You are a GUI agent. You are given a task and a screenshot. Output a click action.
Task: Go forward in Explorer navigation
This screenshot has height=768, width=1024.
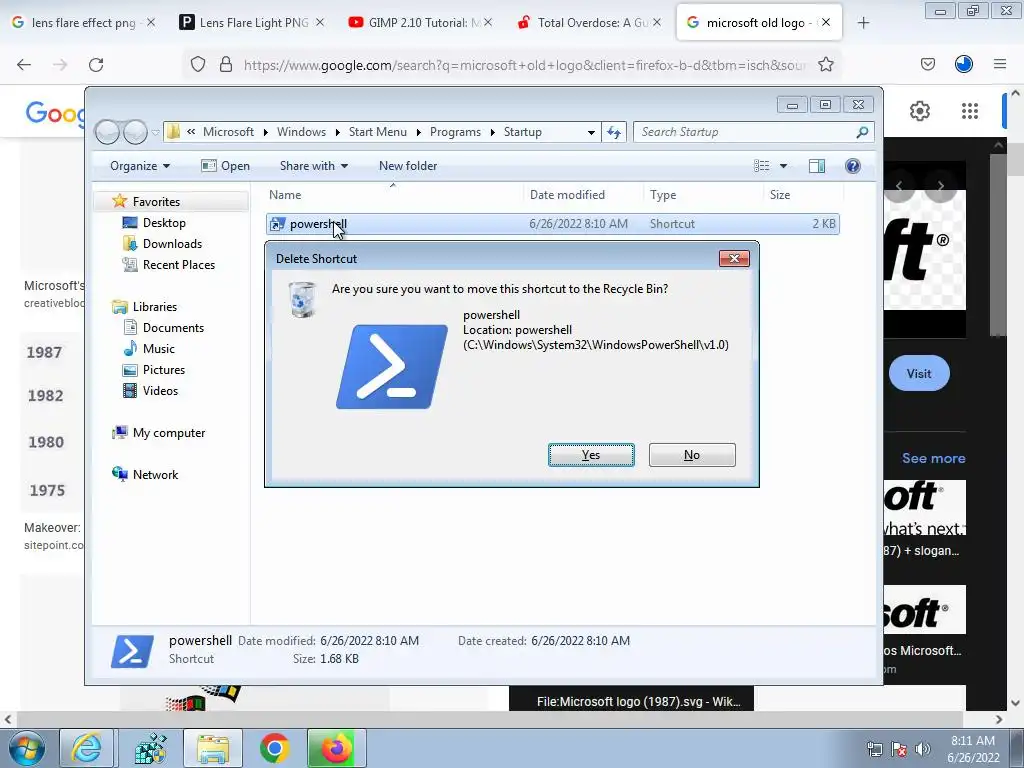point(135,132)
